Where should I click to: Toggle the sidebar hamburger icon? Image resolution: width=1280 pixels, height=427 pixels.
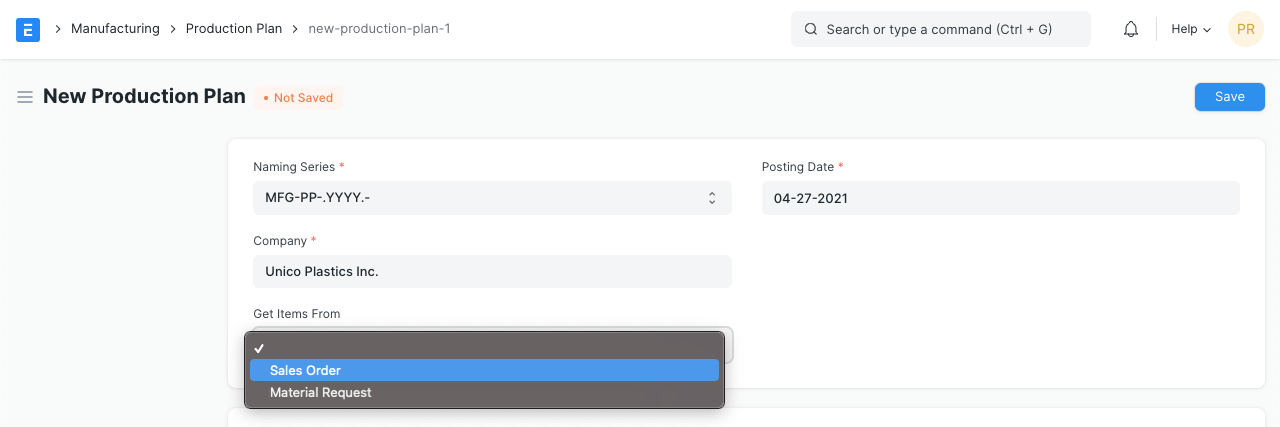coord(25,97)
